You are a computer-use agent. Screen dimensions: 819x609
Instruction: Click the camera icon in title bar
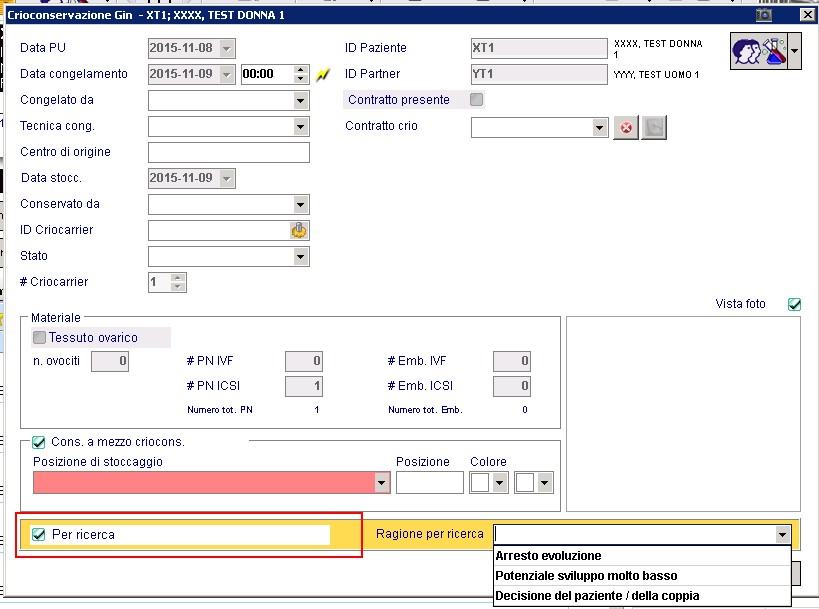[764, 15]
